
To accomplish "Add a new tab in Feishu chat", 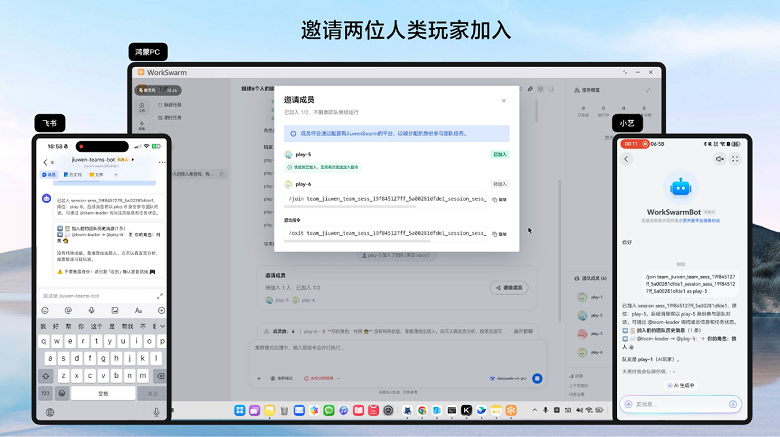I will pos(116,175).
